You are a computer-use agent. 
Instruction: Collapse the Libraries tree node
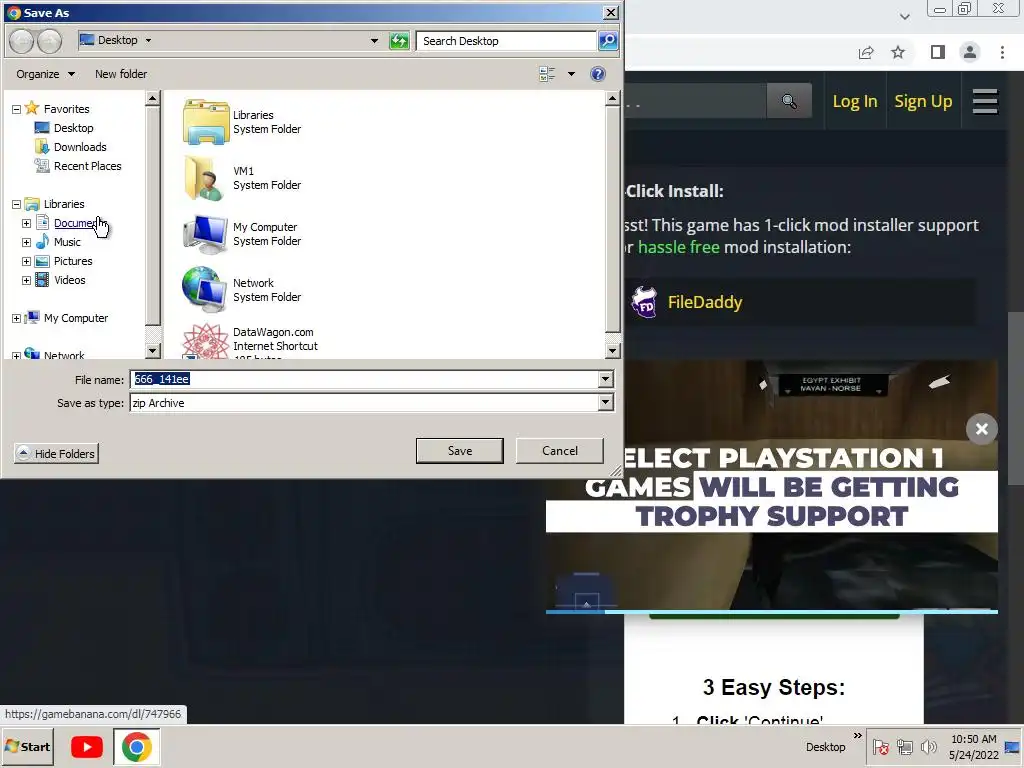pos(16,204)
